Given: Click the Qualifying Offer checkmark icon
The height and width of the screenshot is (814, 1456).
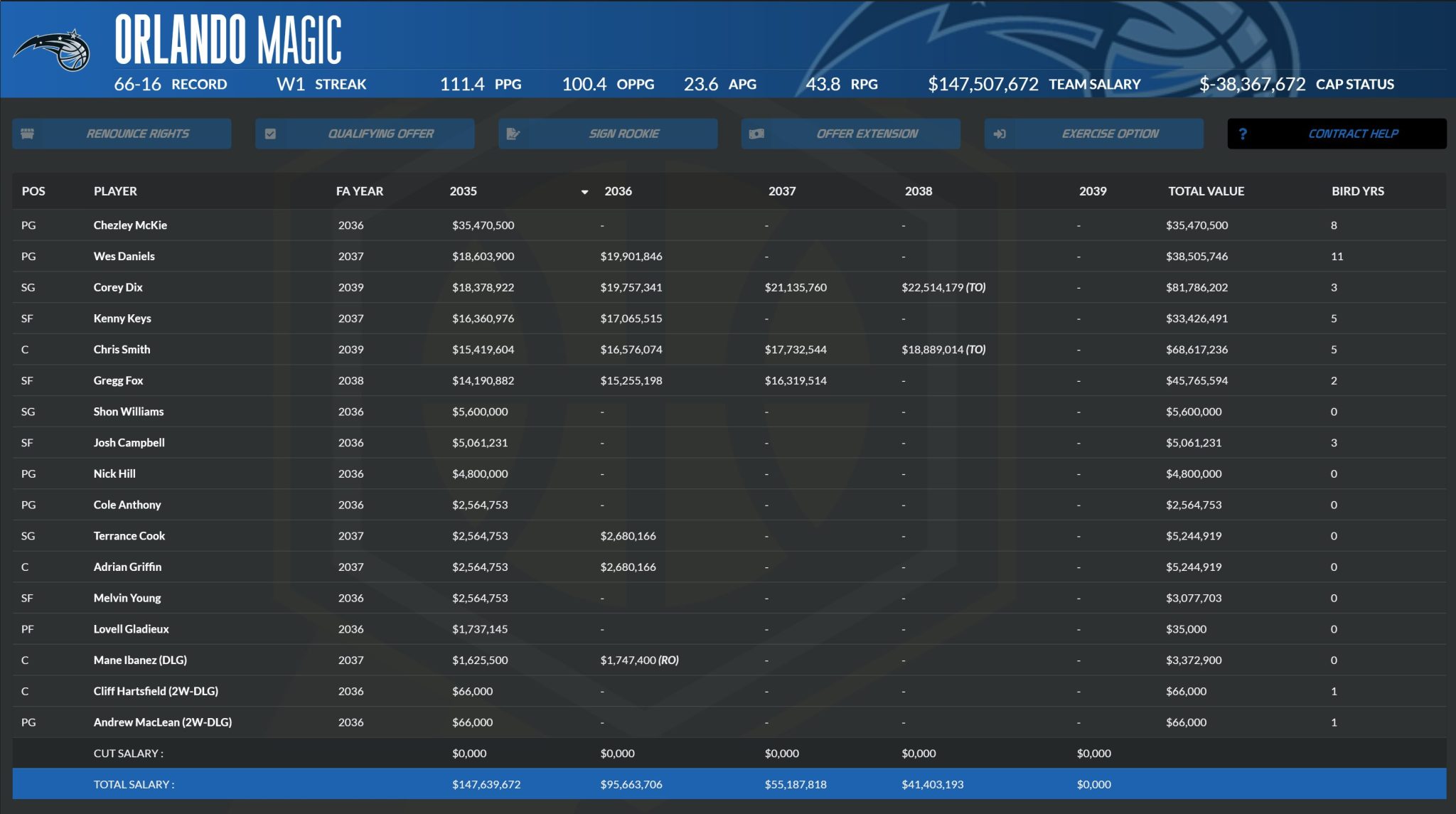Looking at the screenshot, I should pos(270,134).
